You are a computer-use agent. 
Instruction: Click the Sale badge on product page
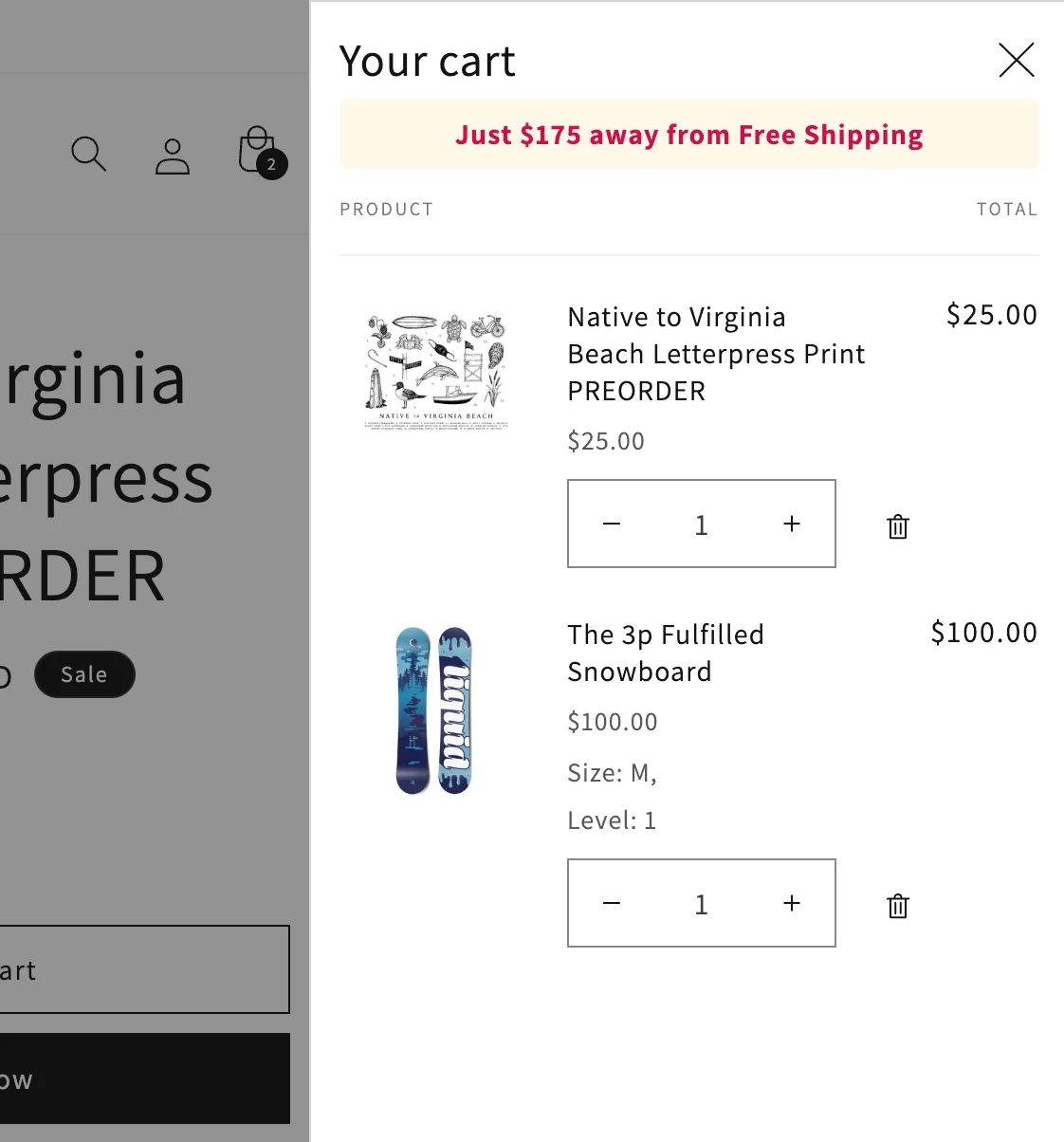(x=84, y=674)
